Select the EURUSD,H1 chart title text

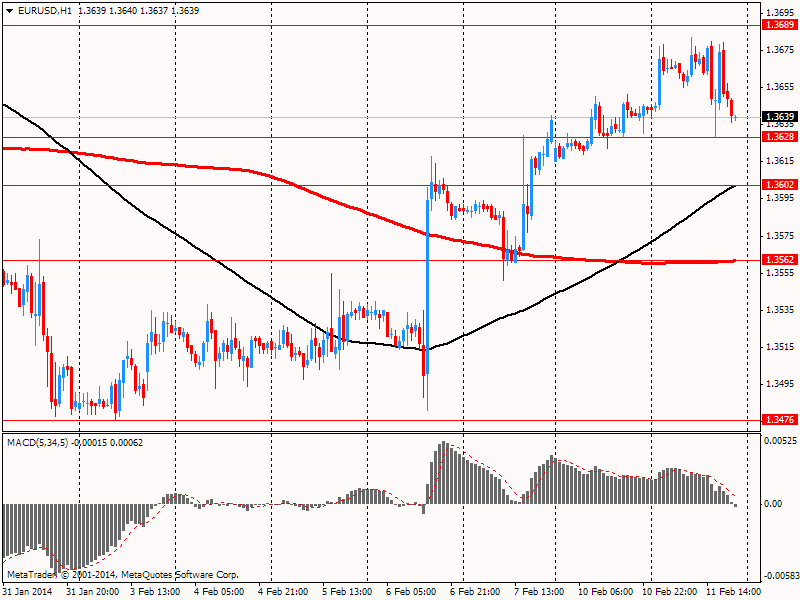click(45, 11)
